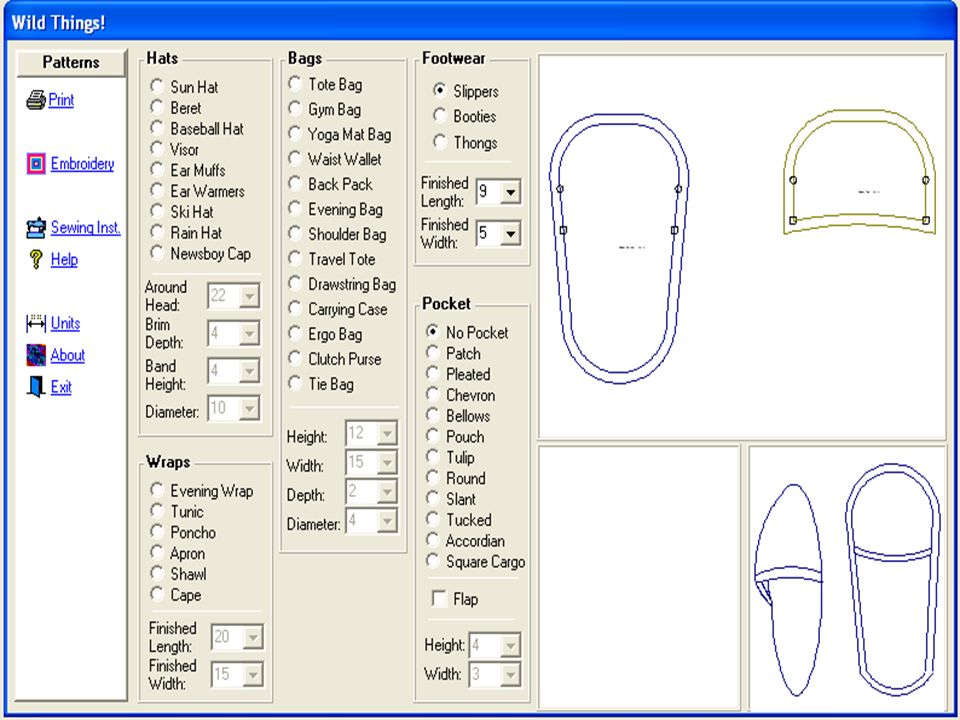
Task: Select the Square Cargo pocket option
Action: tap(433, 561)
